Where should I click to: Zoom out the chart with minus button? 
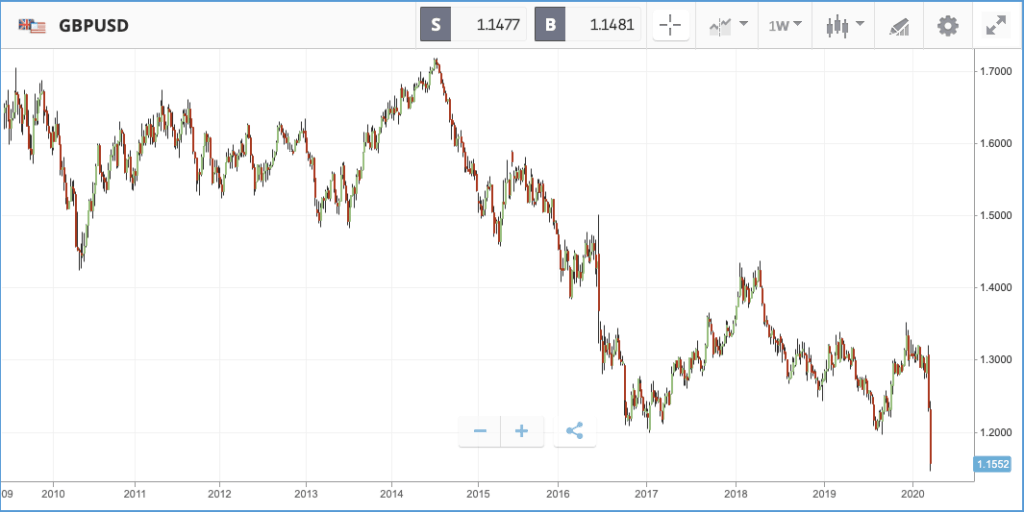pyautogui.click(x=480, y=431)
